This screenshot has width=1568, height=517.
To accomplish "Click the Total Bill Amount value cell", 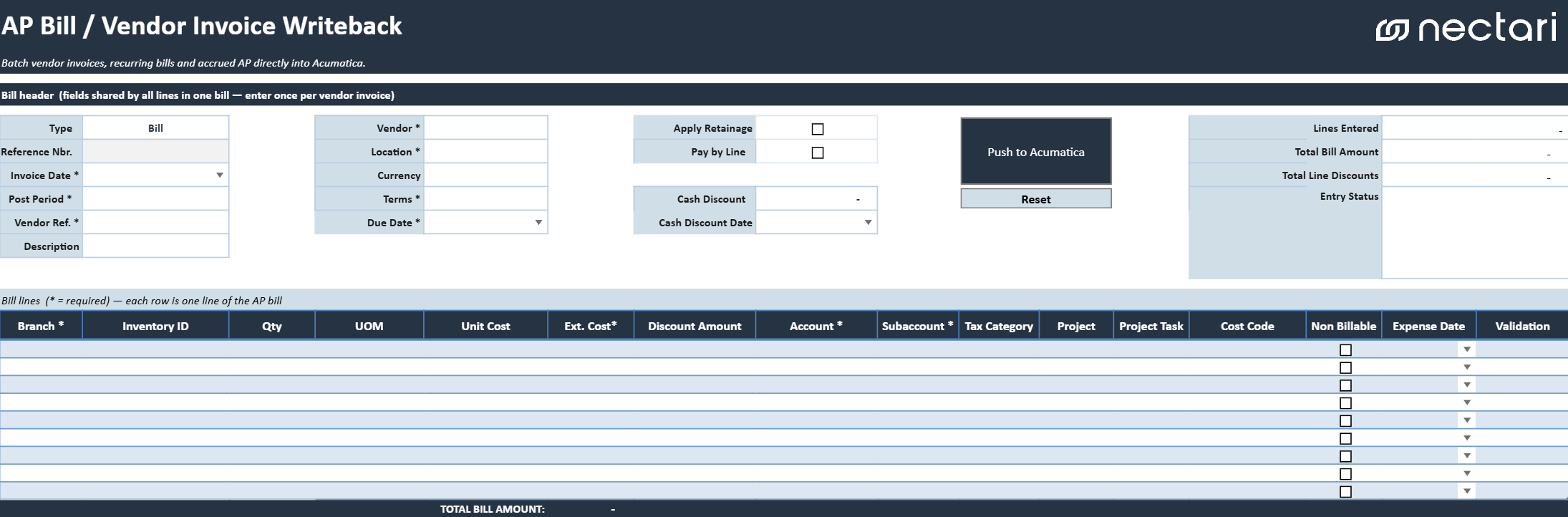I will (1475, 152).
